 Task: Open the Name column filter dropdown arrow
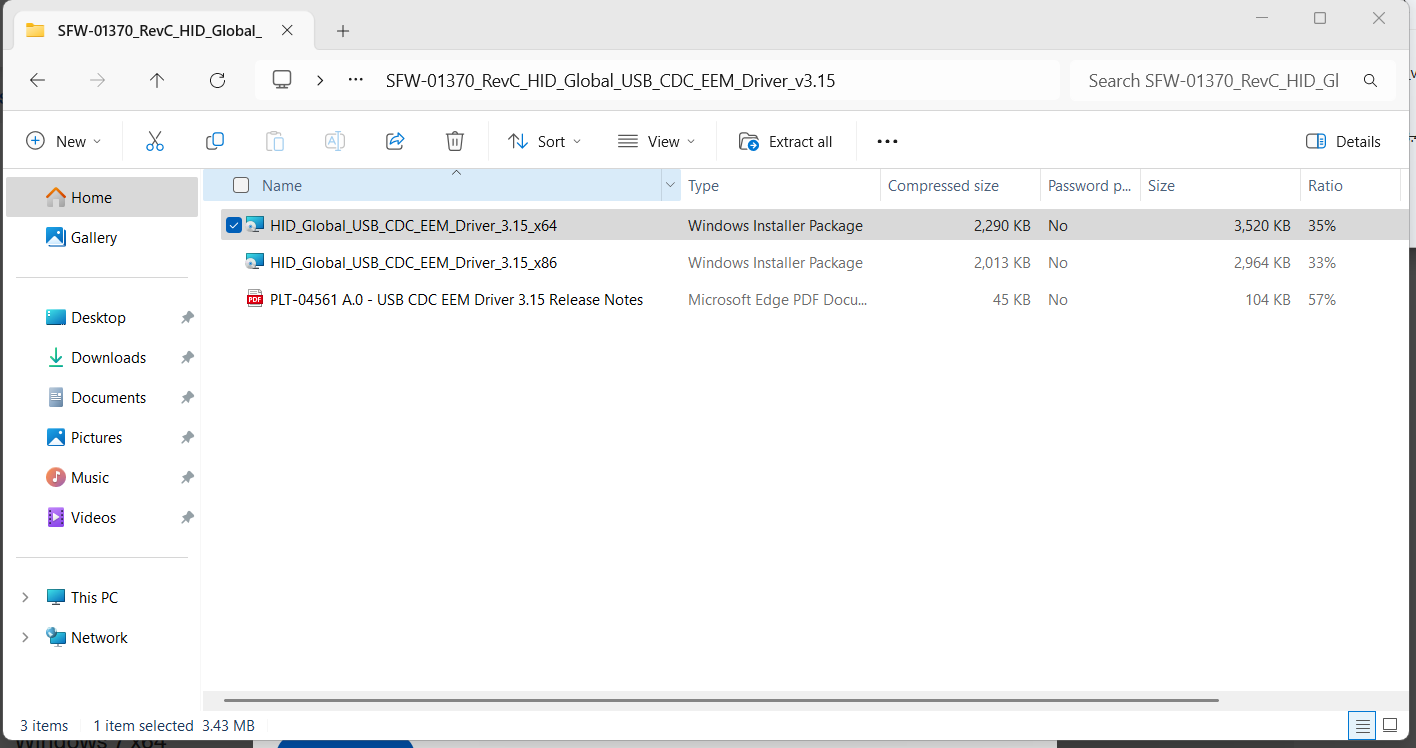670,186
